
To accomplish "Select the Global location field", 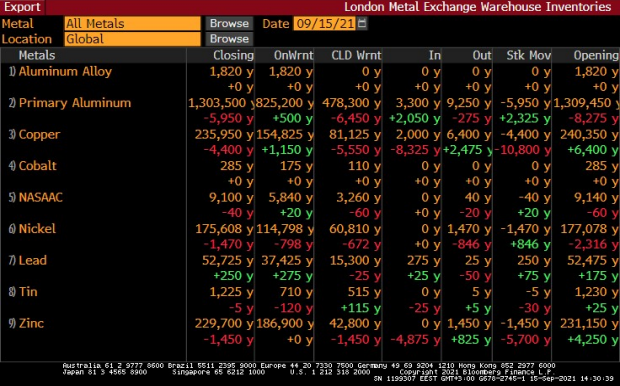I will (x=132, y=39).
